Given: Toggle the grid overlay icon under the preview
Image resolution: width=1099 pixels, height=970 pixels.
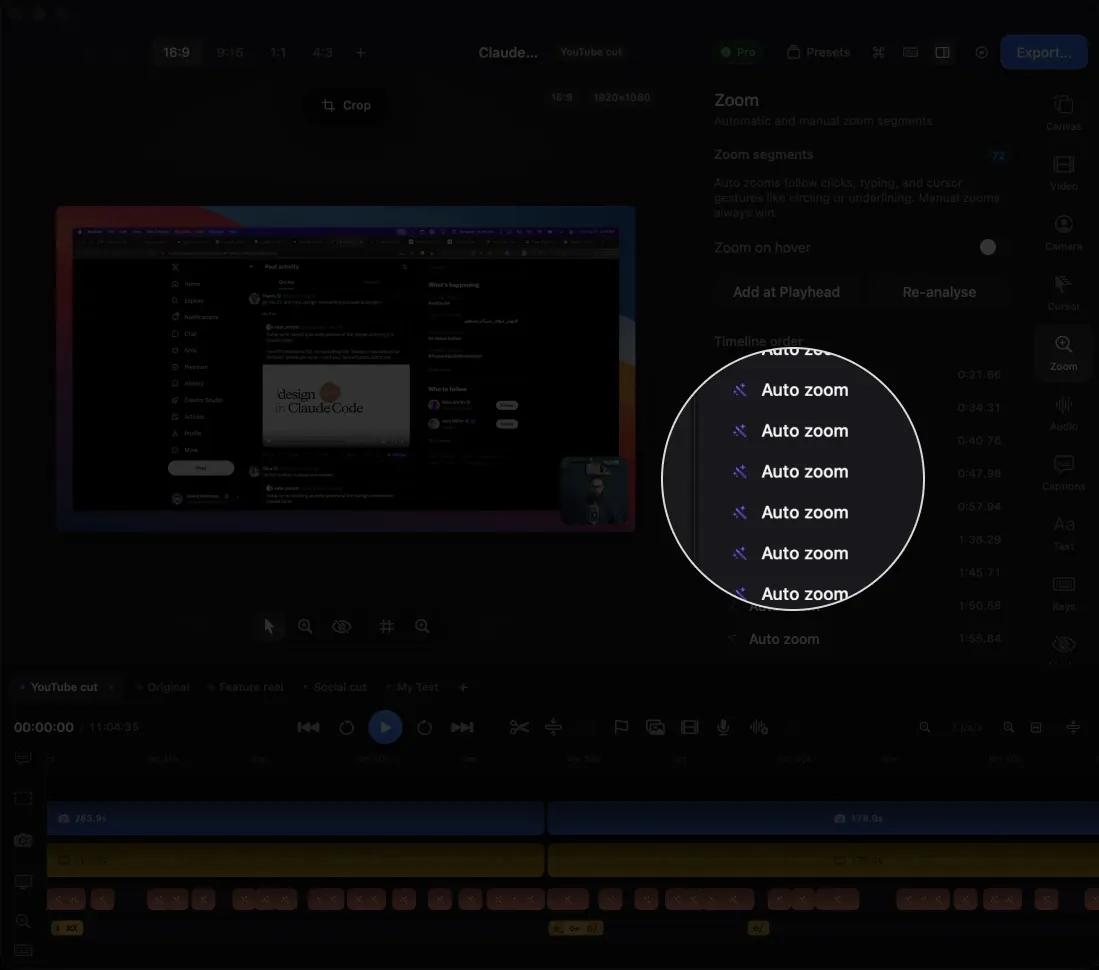Looking at the screenshot, I should click(385, 627).
